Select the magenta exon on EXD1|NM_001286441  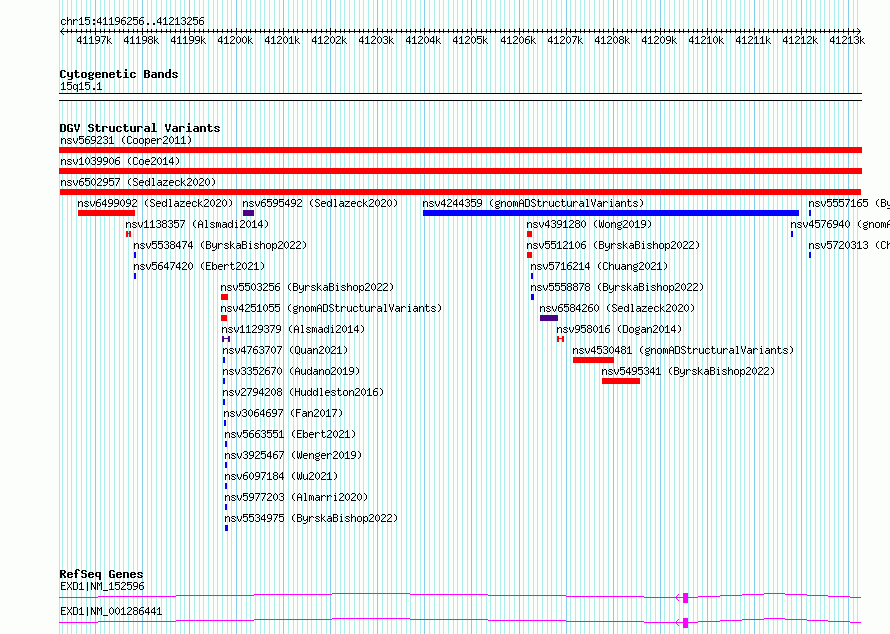pos(686,623)
